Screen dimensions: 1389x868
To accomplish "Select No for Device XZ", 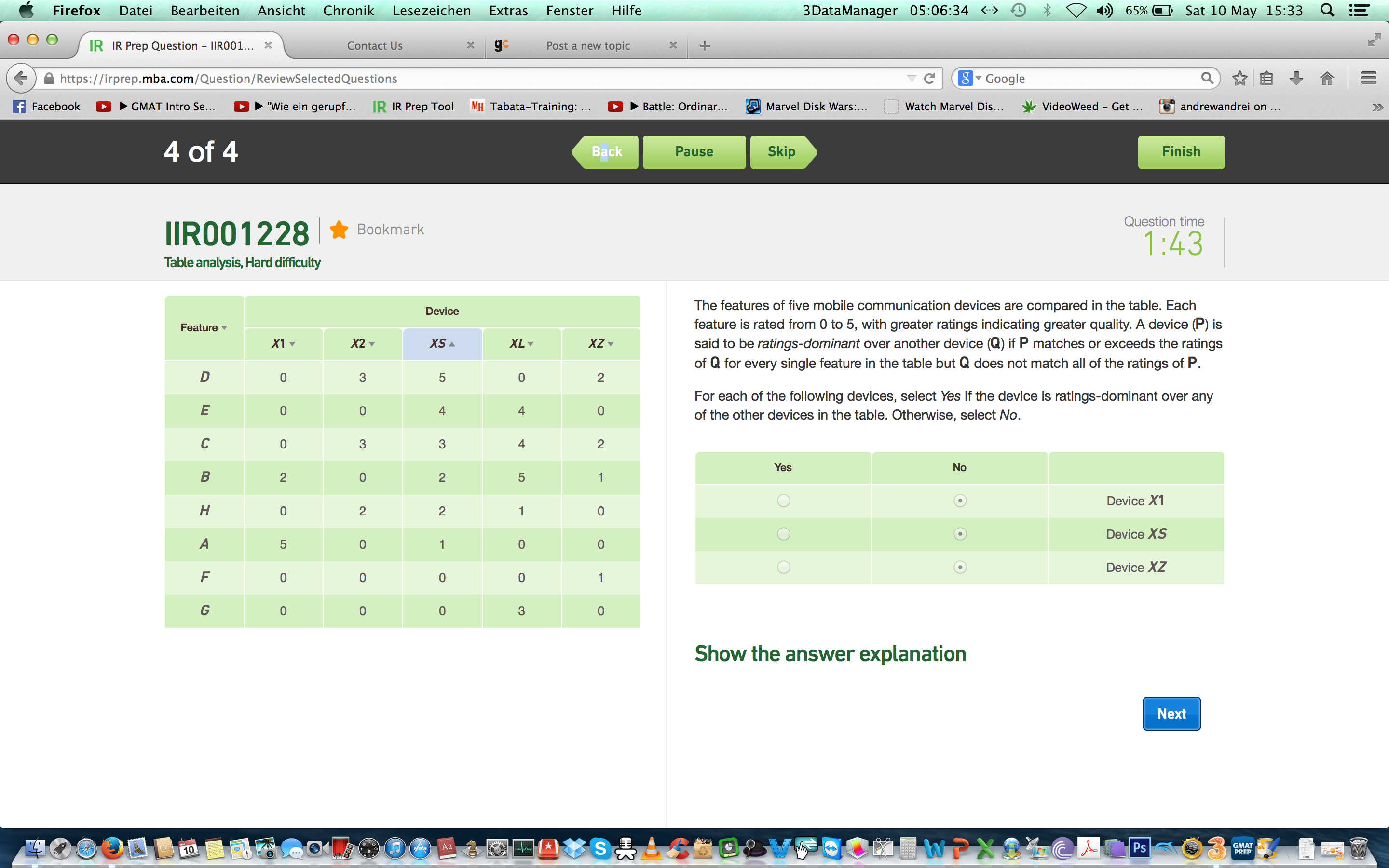I will click(960, 567).
